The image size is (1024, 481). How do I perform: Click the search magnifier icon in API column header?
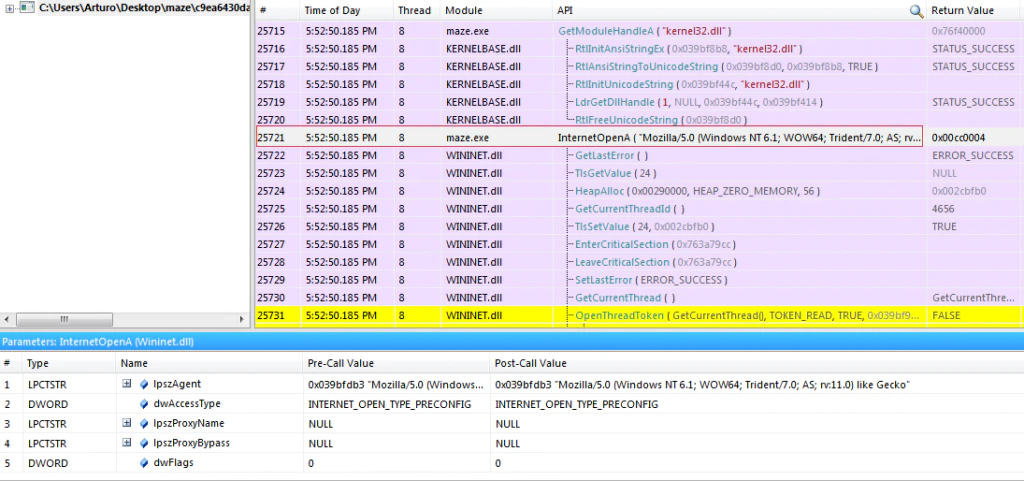click(x=917, y=10)
